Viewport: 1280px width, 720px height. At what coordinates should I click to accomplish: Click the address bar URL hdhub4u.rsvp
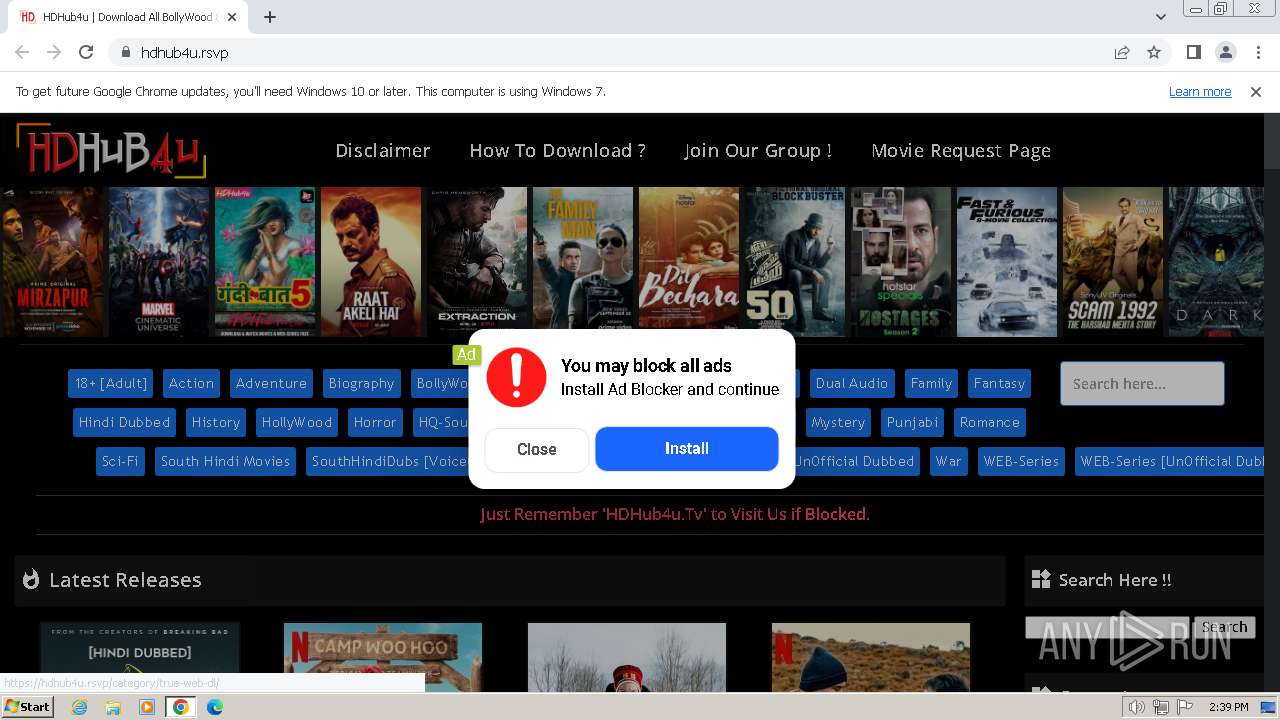pos(185,53)
